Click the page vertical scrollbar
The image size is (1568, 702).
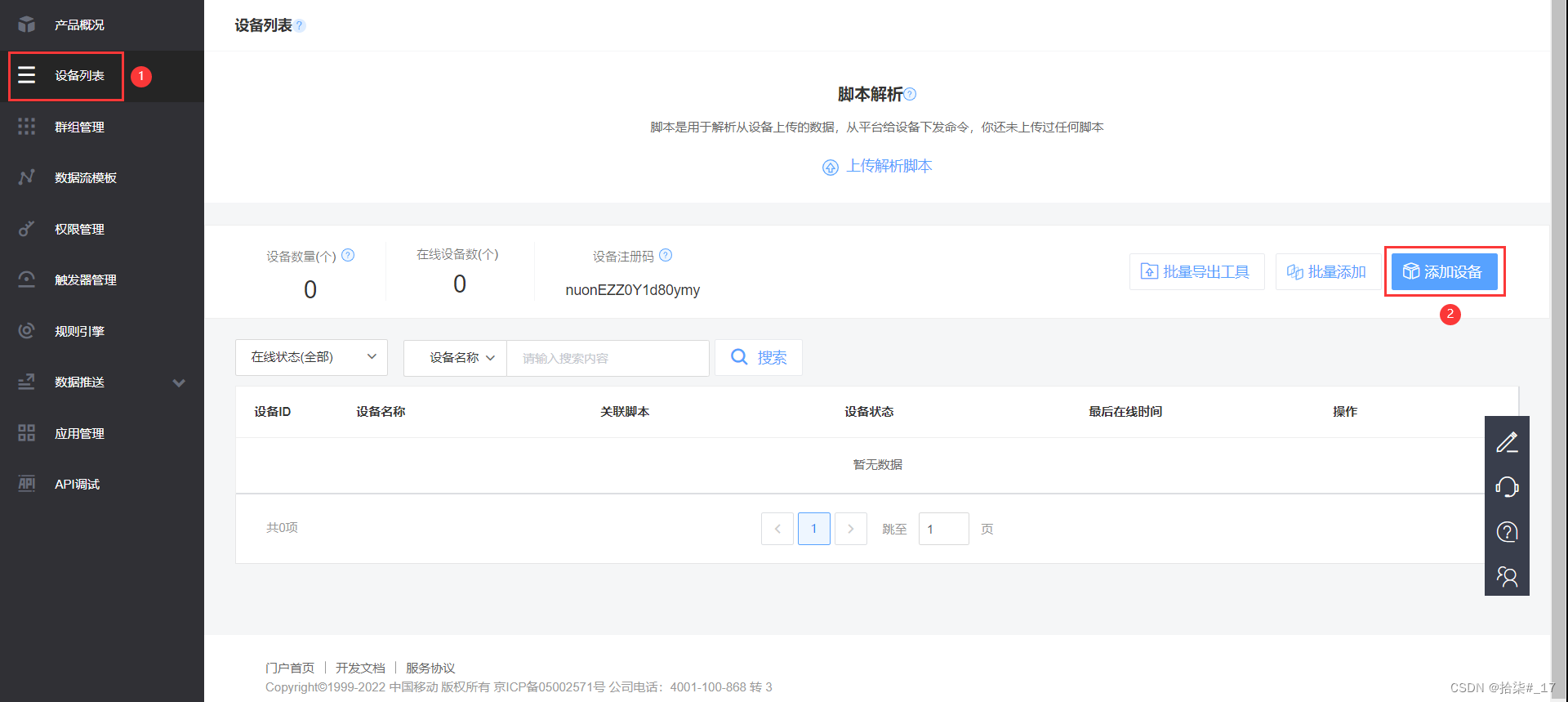click(x=1559, y=351)
